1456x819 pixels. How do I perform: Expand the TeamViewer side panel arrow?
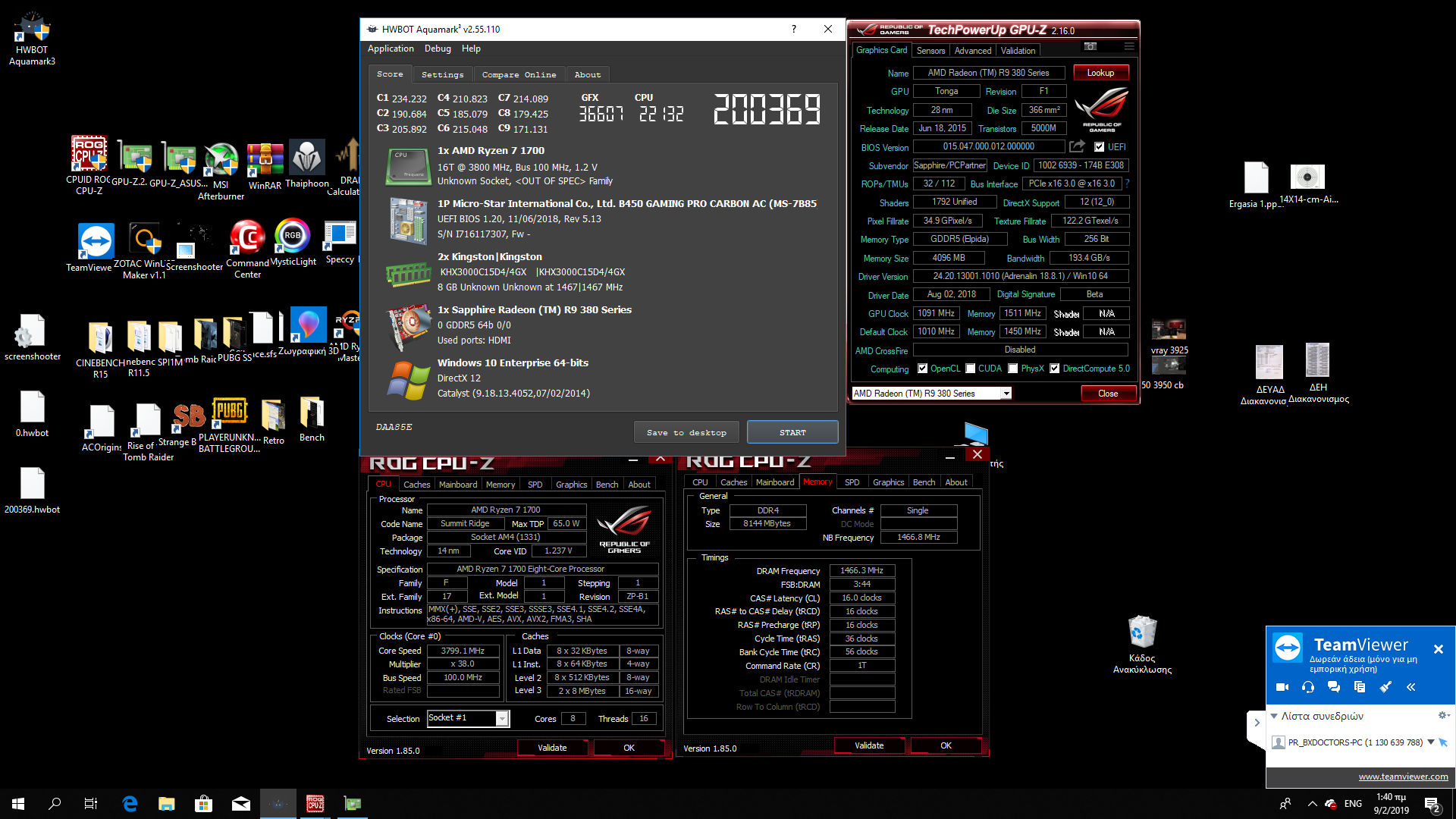tap(1257, 723)
